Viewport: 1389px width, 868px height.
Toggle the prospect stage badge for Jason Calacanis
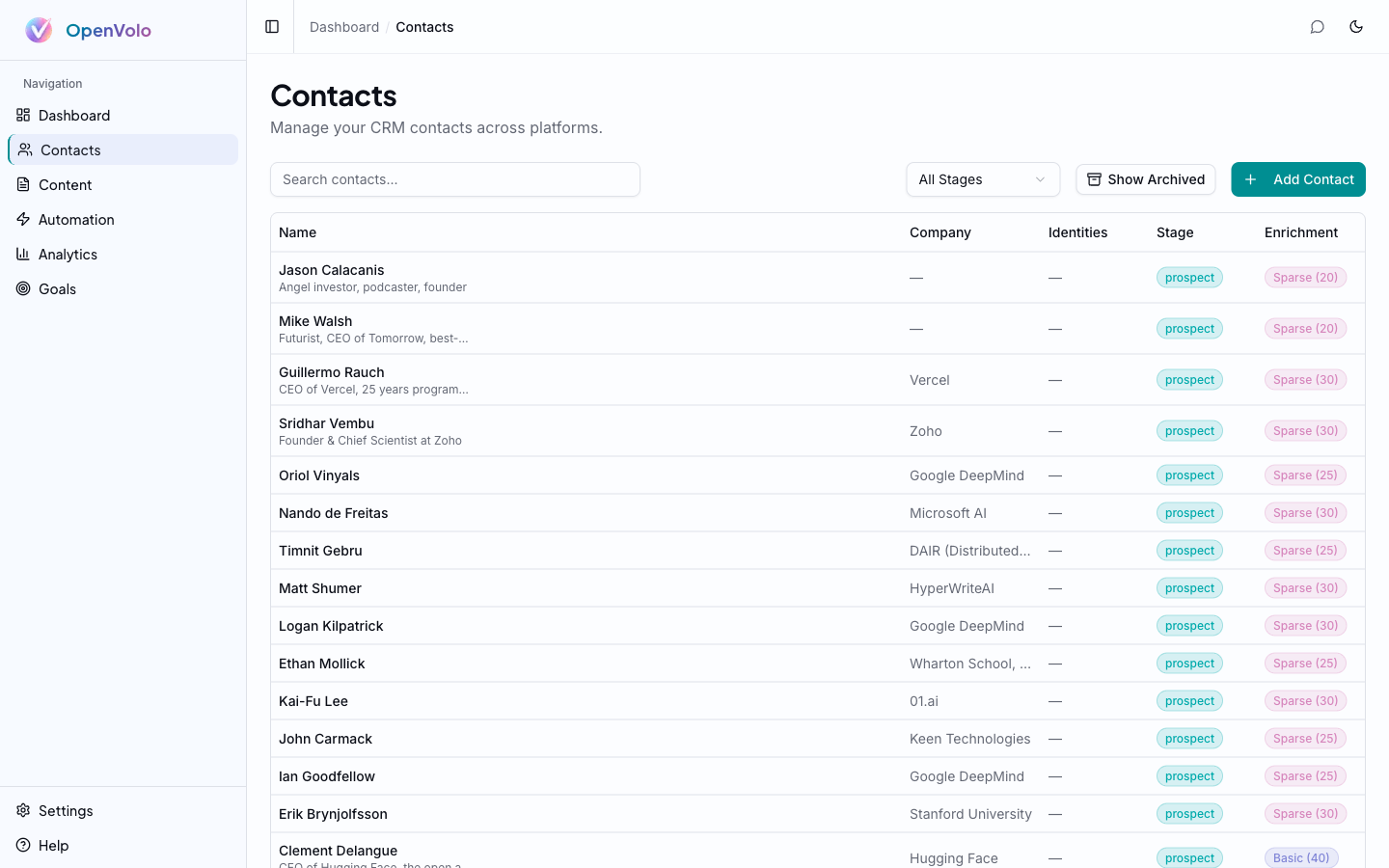[x=1189, y=277]
